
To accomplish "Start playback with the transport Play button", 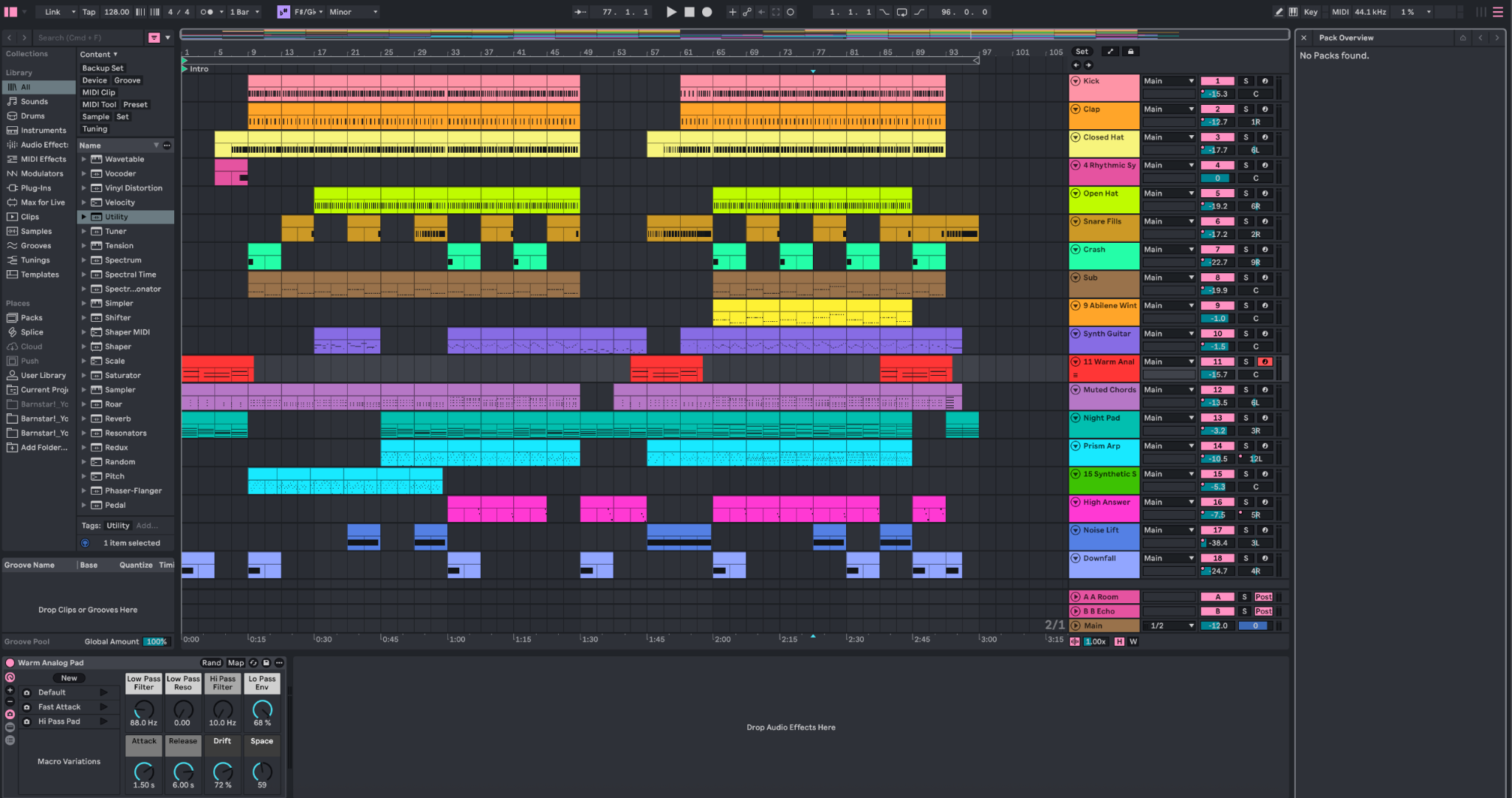I will coord(671,12).
